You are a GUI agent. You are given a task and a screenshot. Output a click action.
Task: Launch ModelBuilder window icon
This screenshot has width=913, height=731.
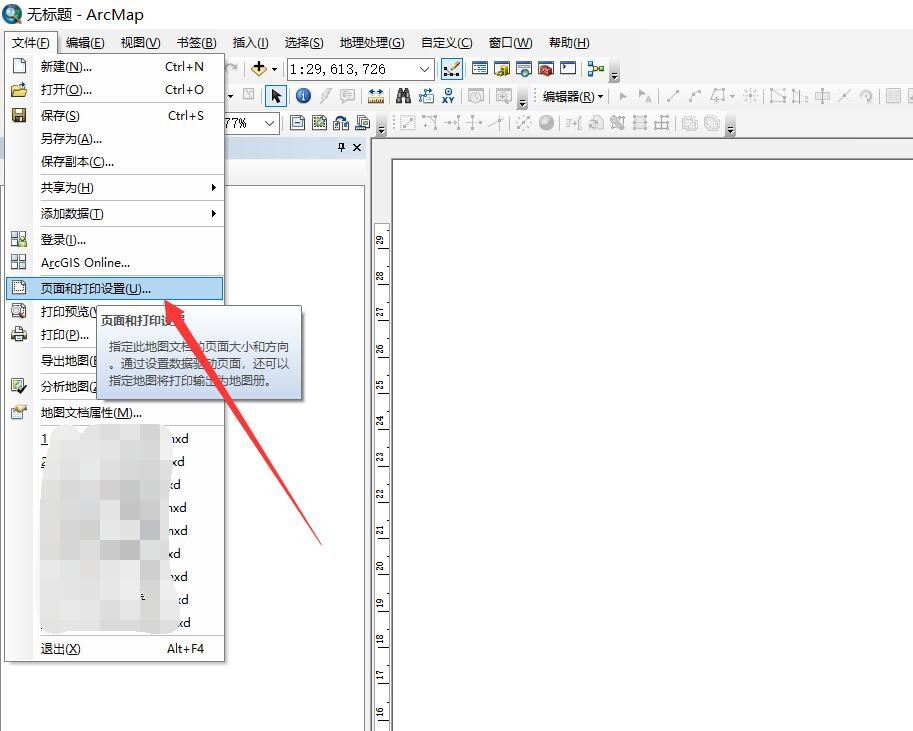tap(596, 69)
